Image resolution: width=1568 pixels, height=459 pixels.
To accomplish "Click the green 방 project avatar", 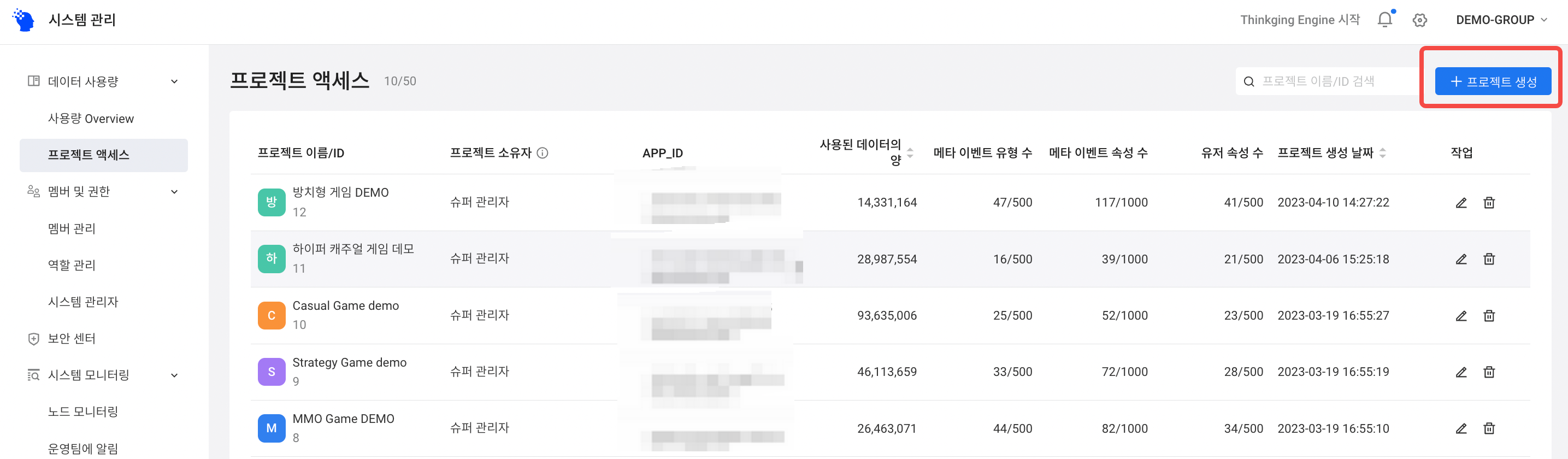I will click(272, 202).
